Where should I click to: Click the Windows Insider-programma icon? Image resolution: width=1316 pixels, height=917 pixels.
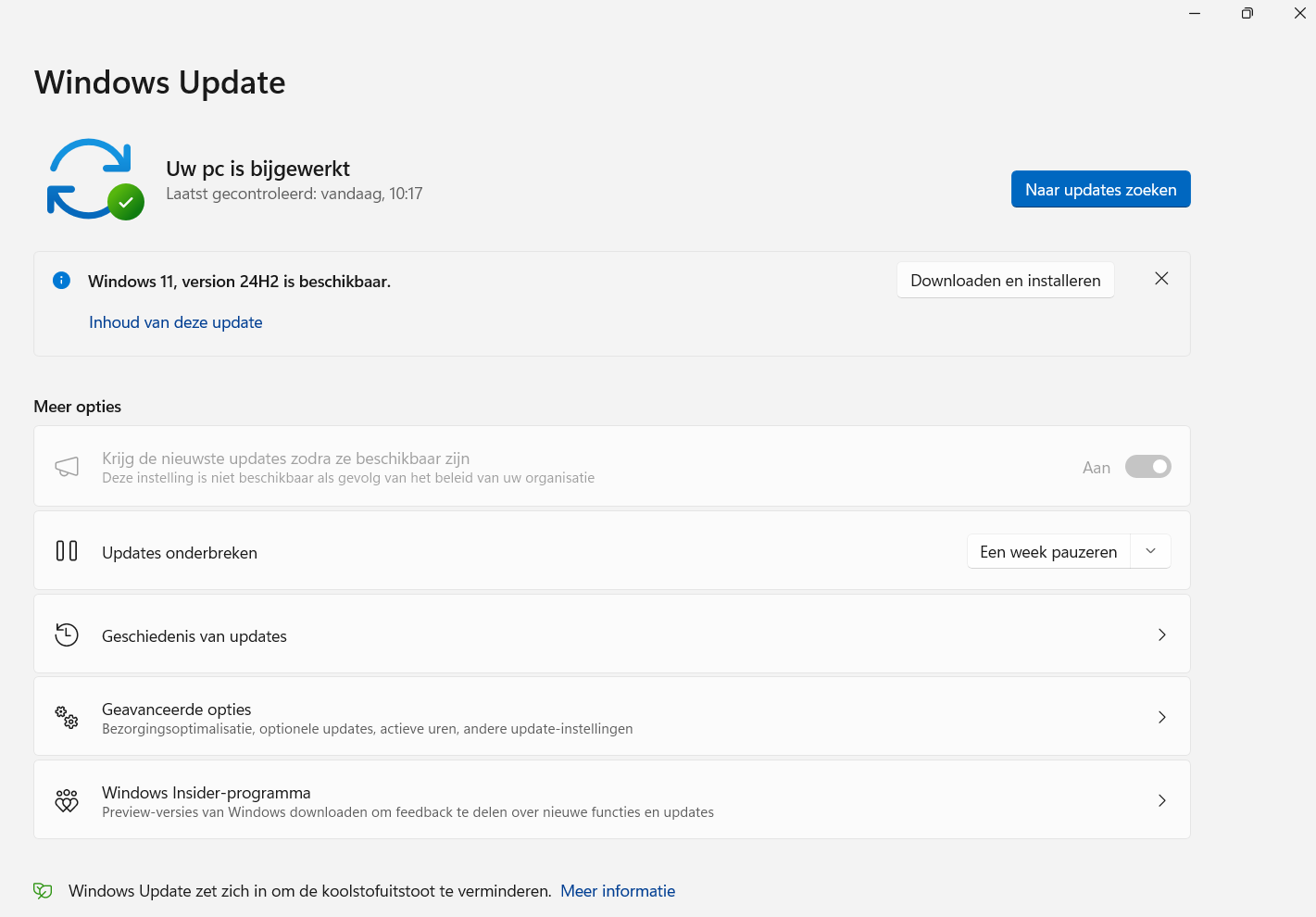pyautogui.click(x=66, y=800)
